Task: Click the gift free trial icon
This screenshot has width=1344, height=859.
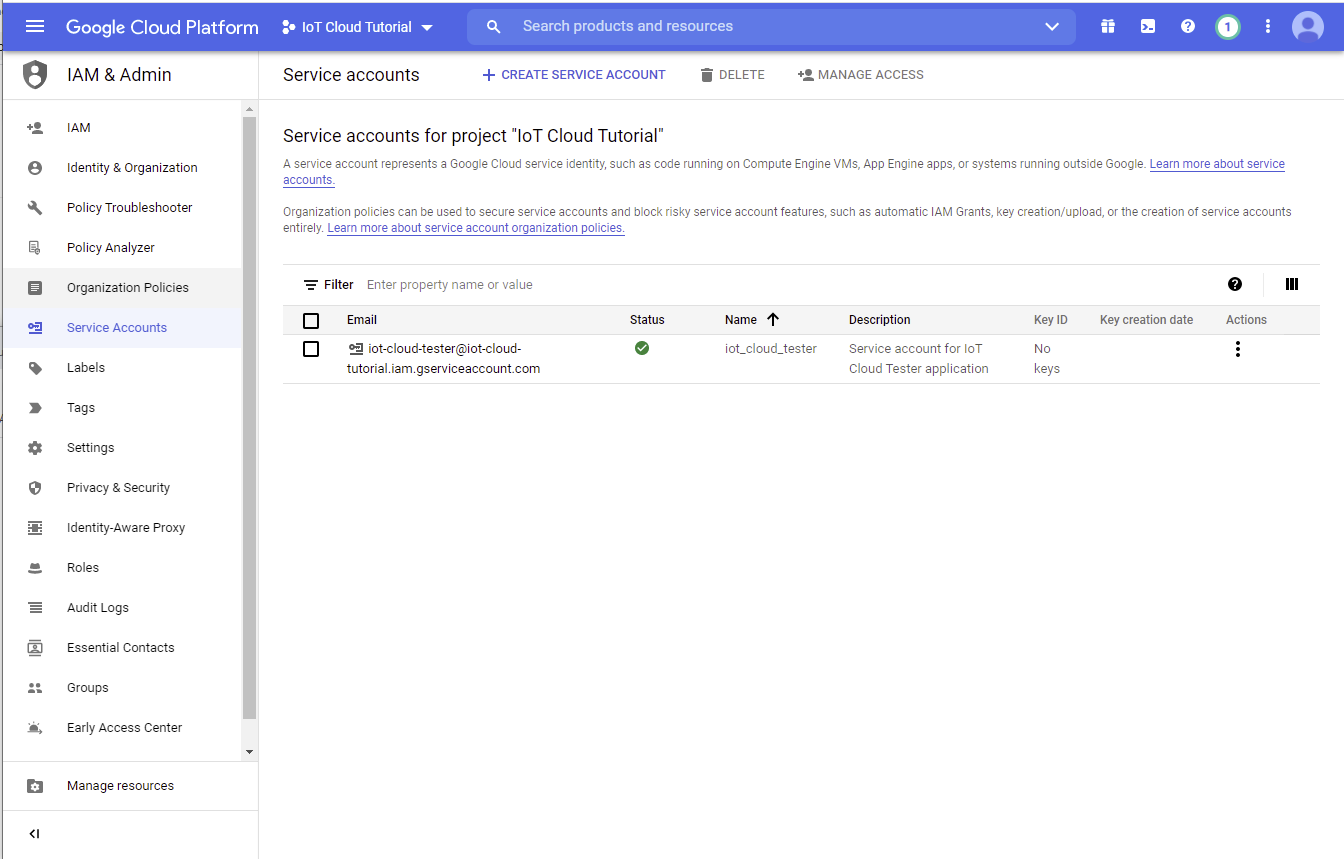Action: tap(1107, 27)
